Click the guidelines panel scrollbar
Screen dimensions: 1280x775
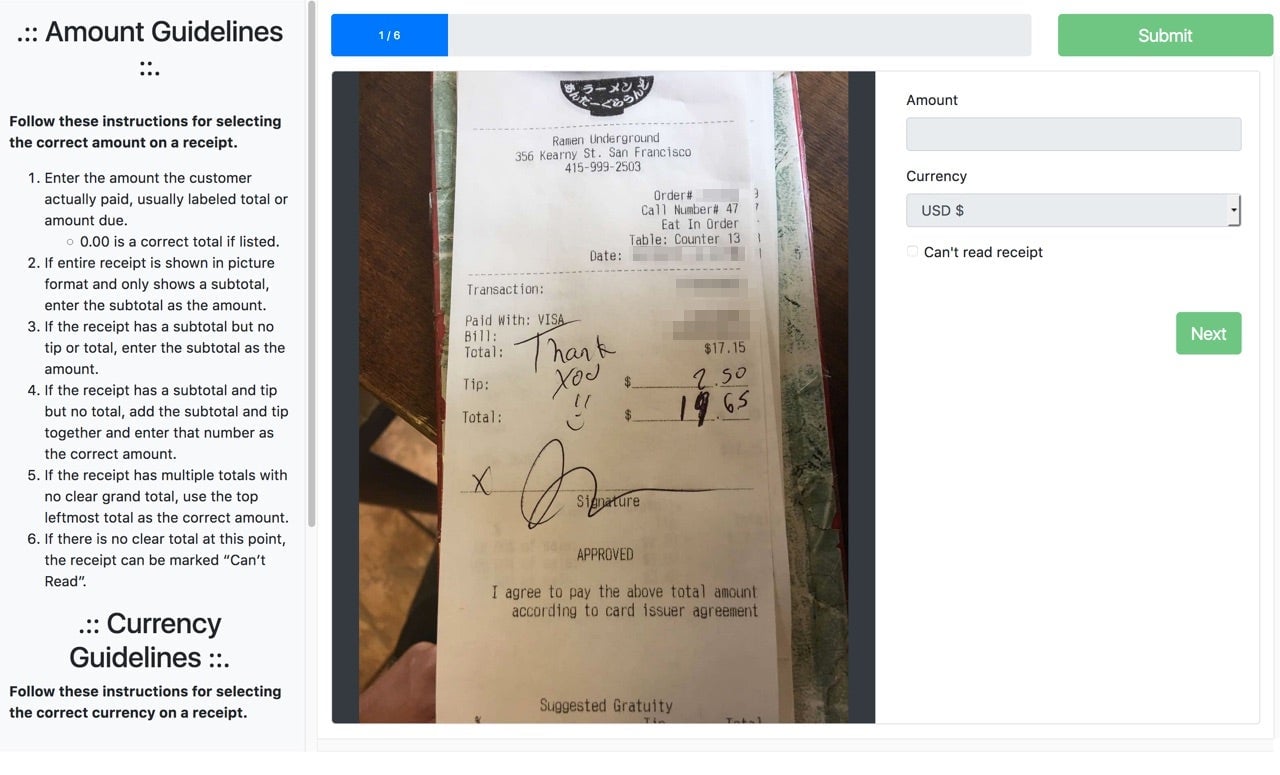pos(312,263)
